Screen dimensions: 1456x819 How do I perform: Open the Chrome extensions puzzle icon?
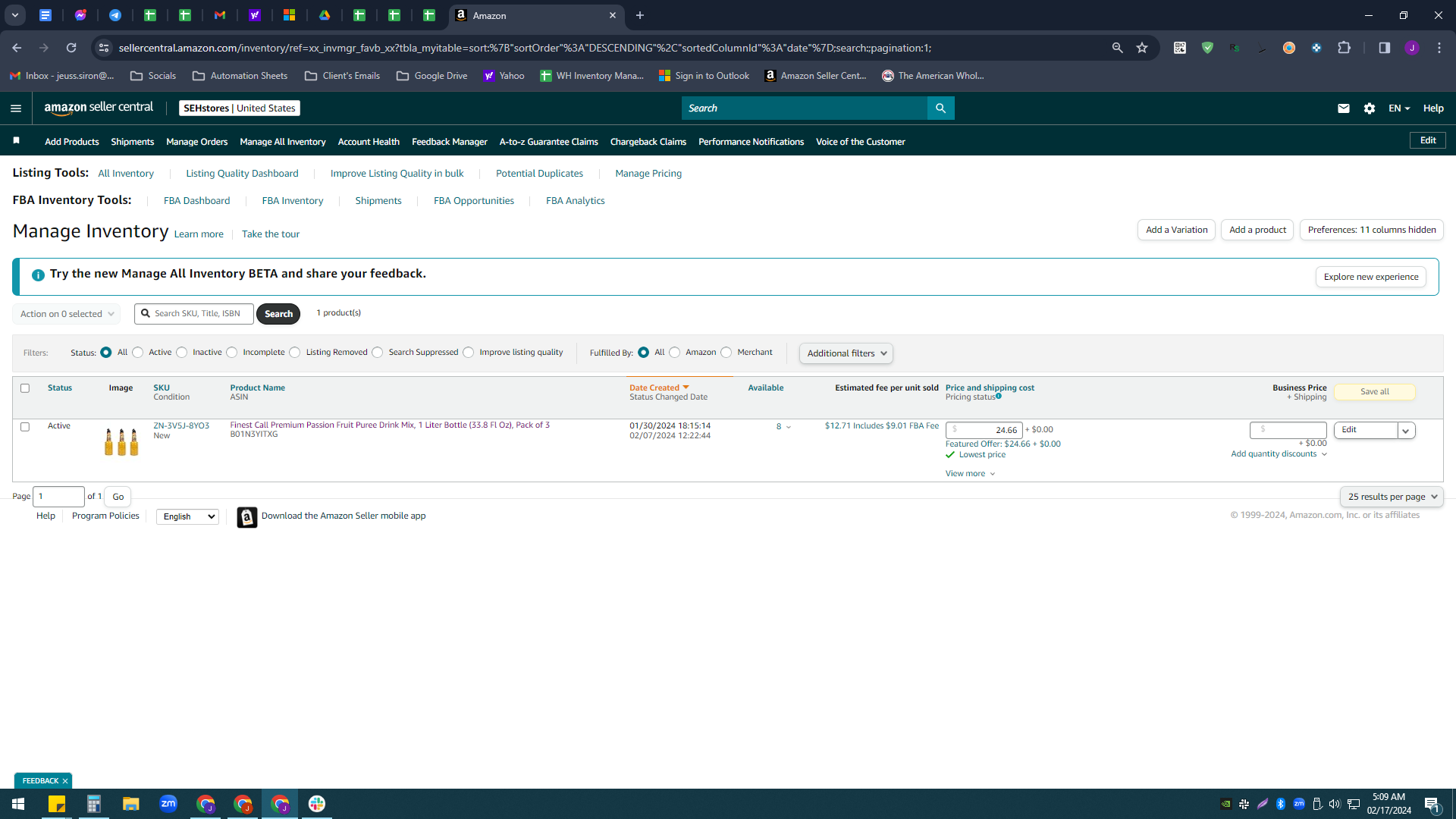coord(1344,48)
